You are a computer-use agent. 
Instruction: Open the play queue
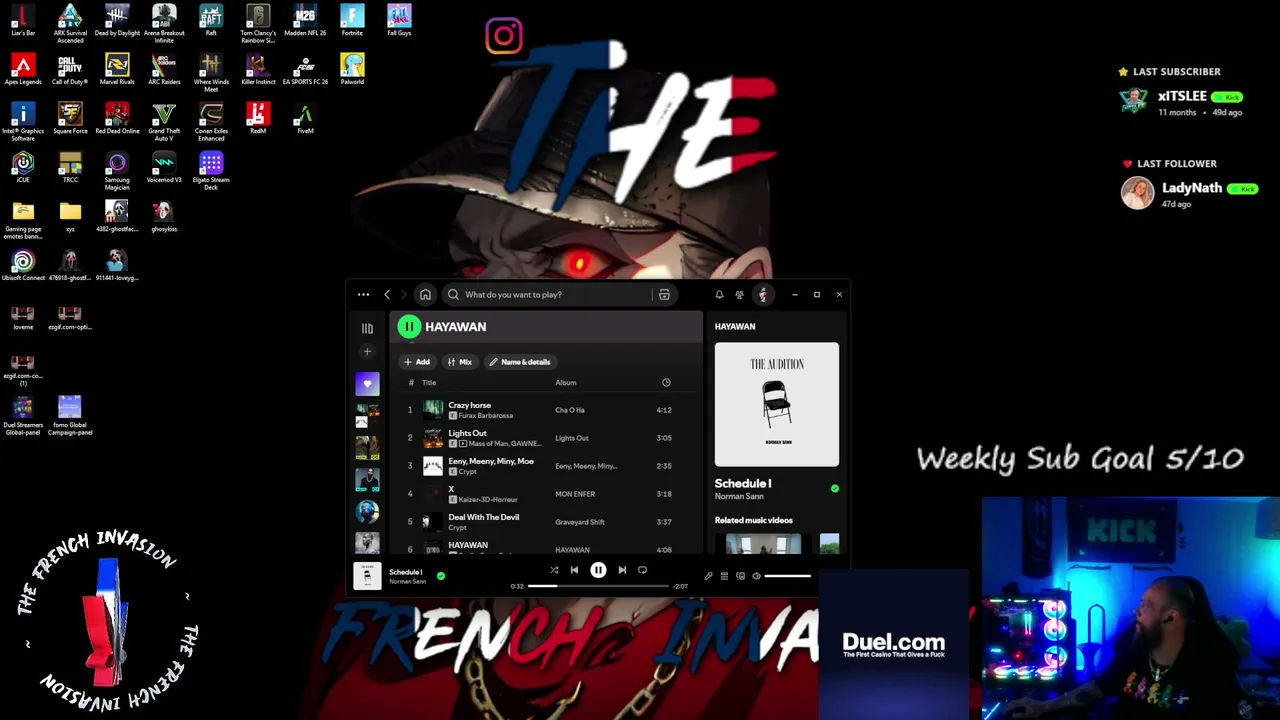point(724,576)
